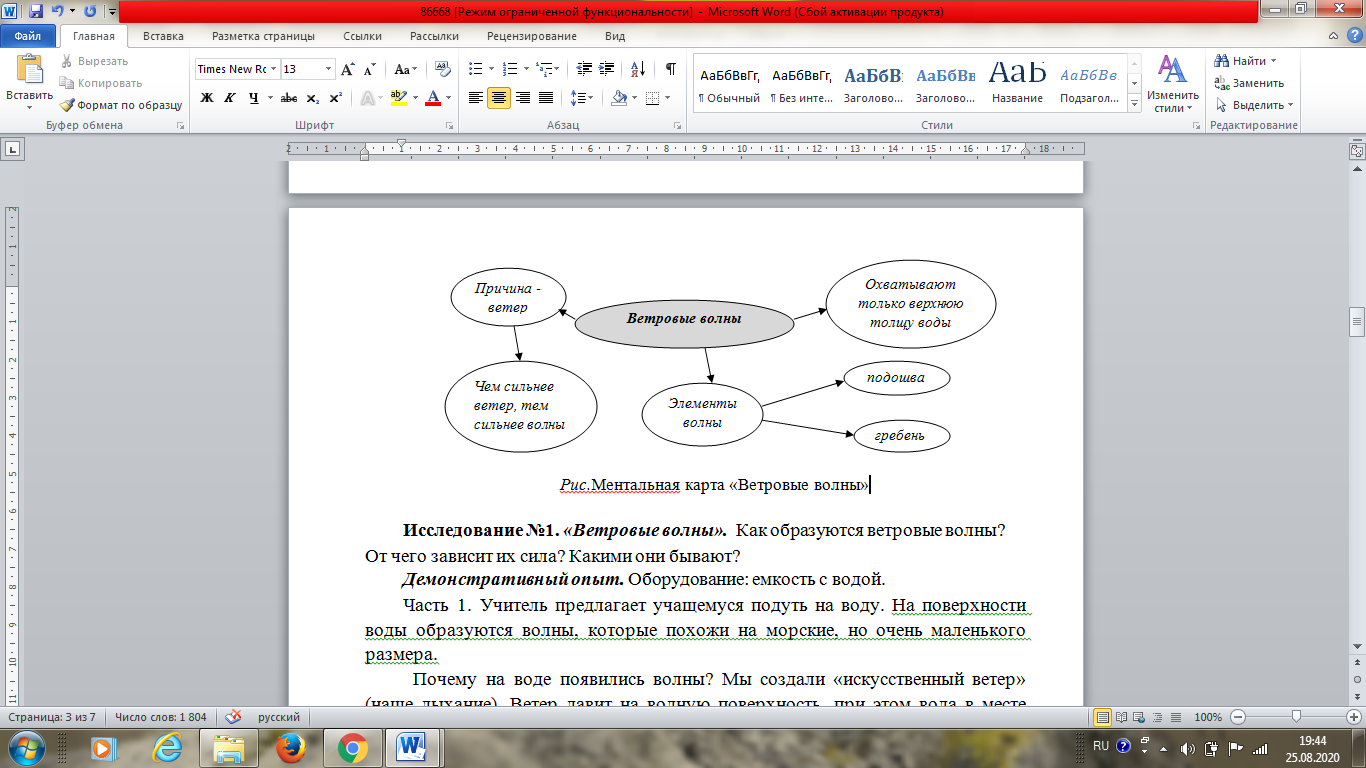
Task: Toggle Underline (Ч) formatting
Action: [254, 98]
